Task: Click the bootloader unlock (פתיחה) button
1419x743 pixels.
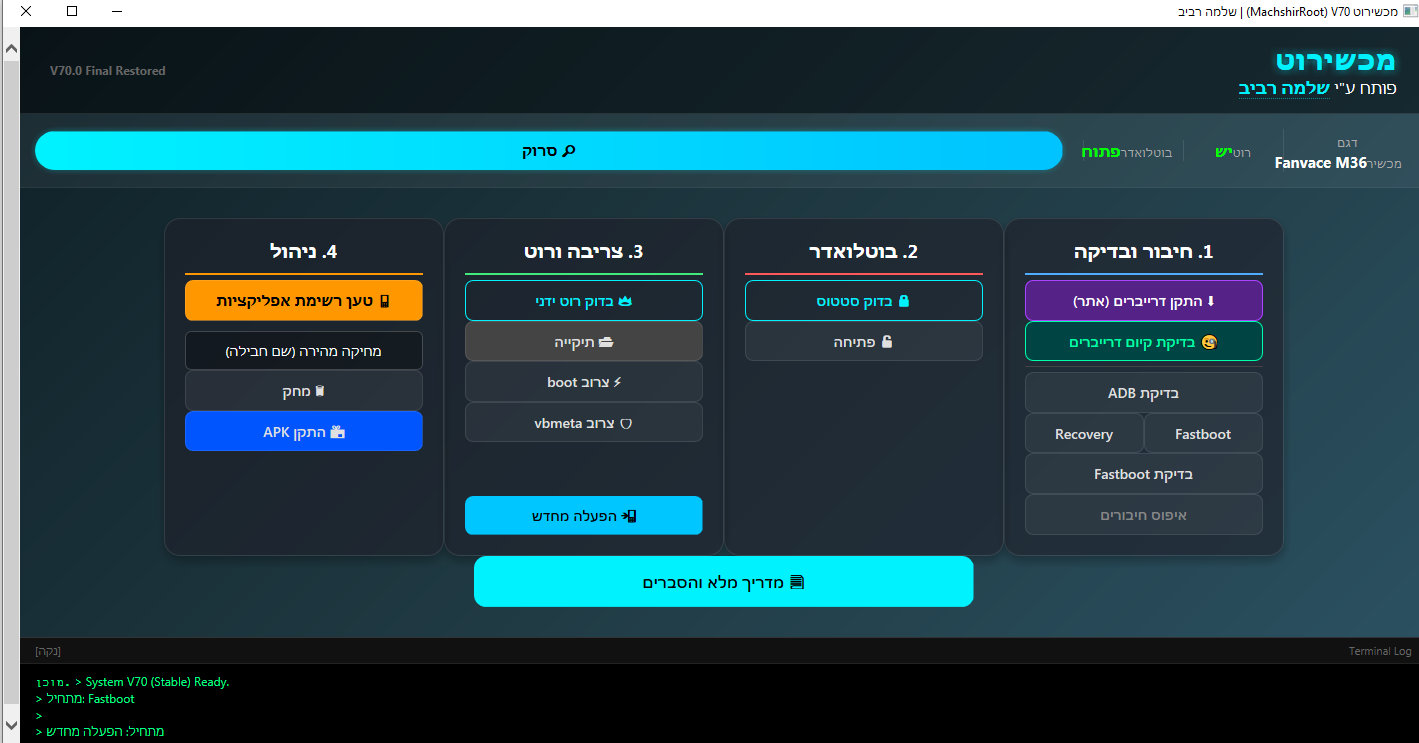Action: [863, 342]
